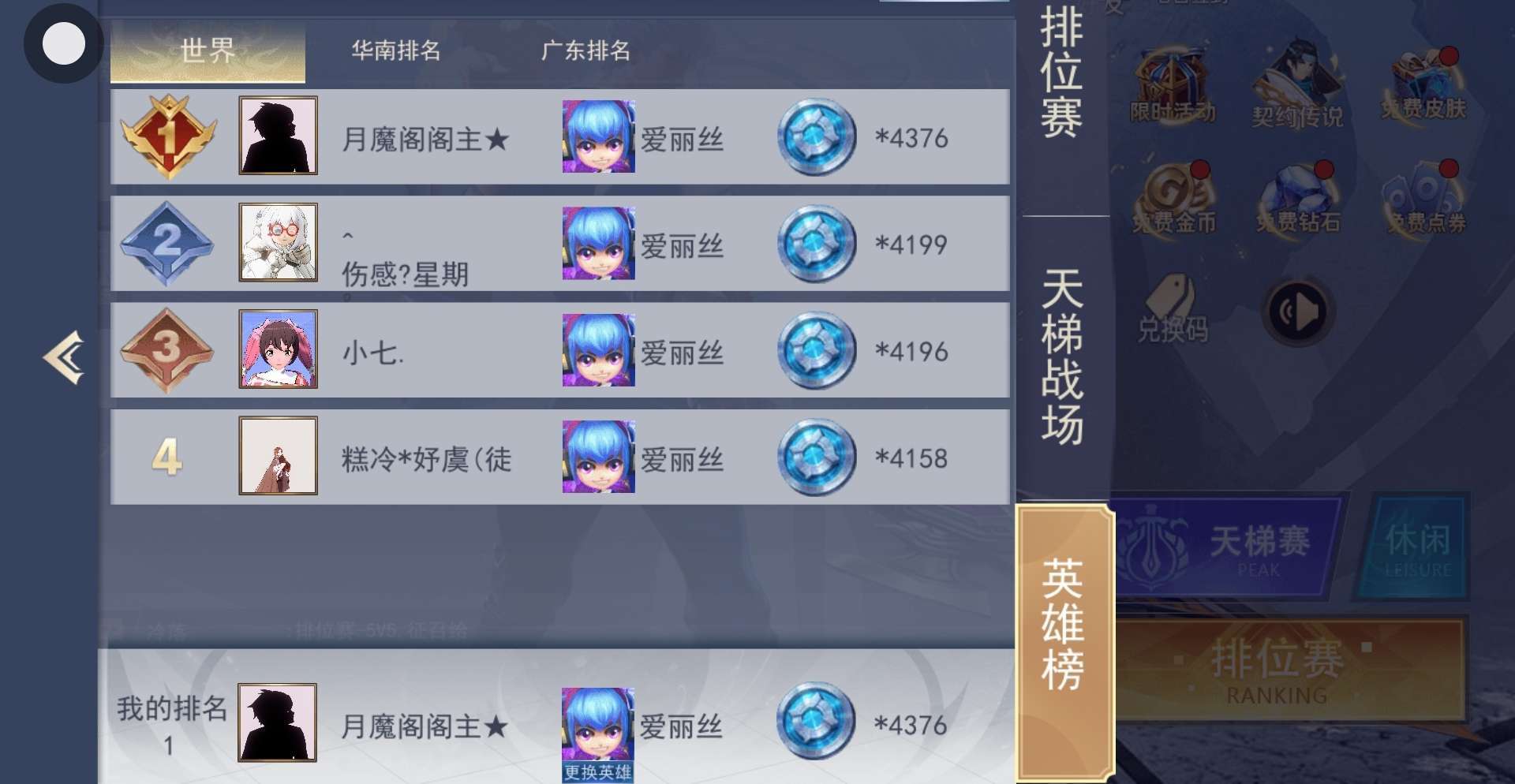1515x784 pixels.
Task: Tap the 免费皮肤 free skin icon
Action: 1423,84
